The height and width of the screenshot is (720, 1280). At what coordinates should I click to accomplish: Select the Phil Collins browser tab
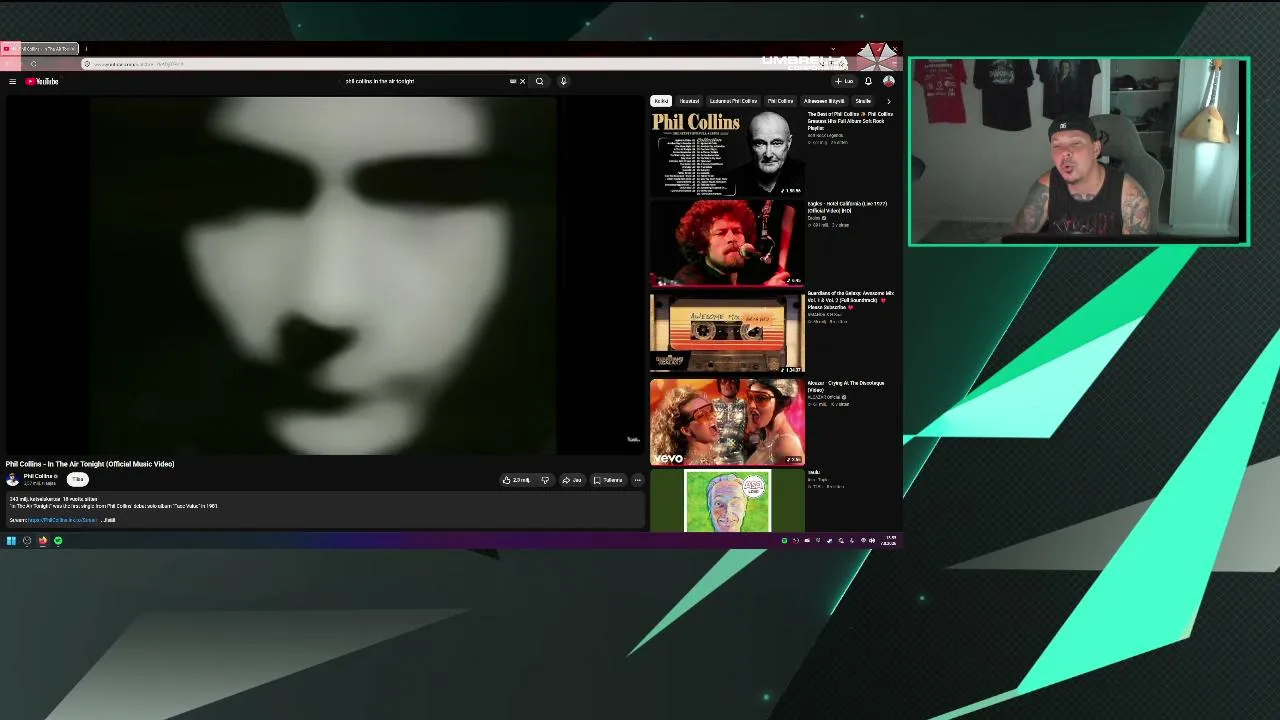pos(40,48)
